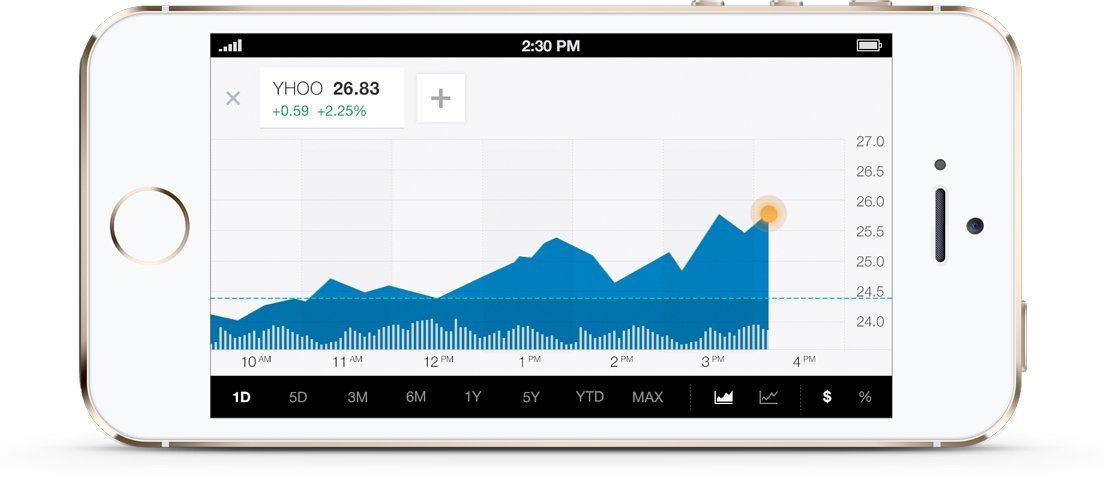Select the 1D time range
The height and width of the screenshot is (504, 1105).
[242, 397]
